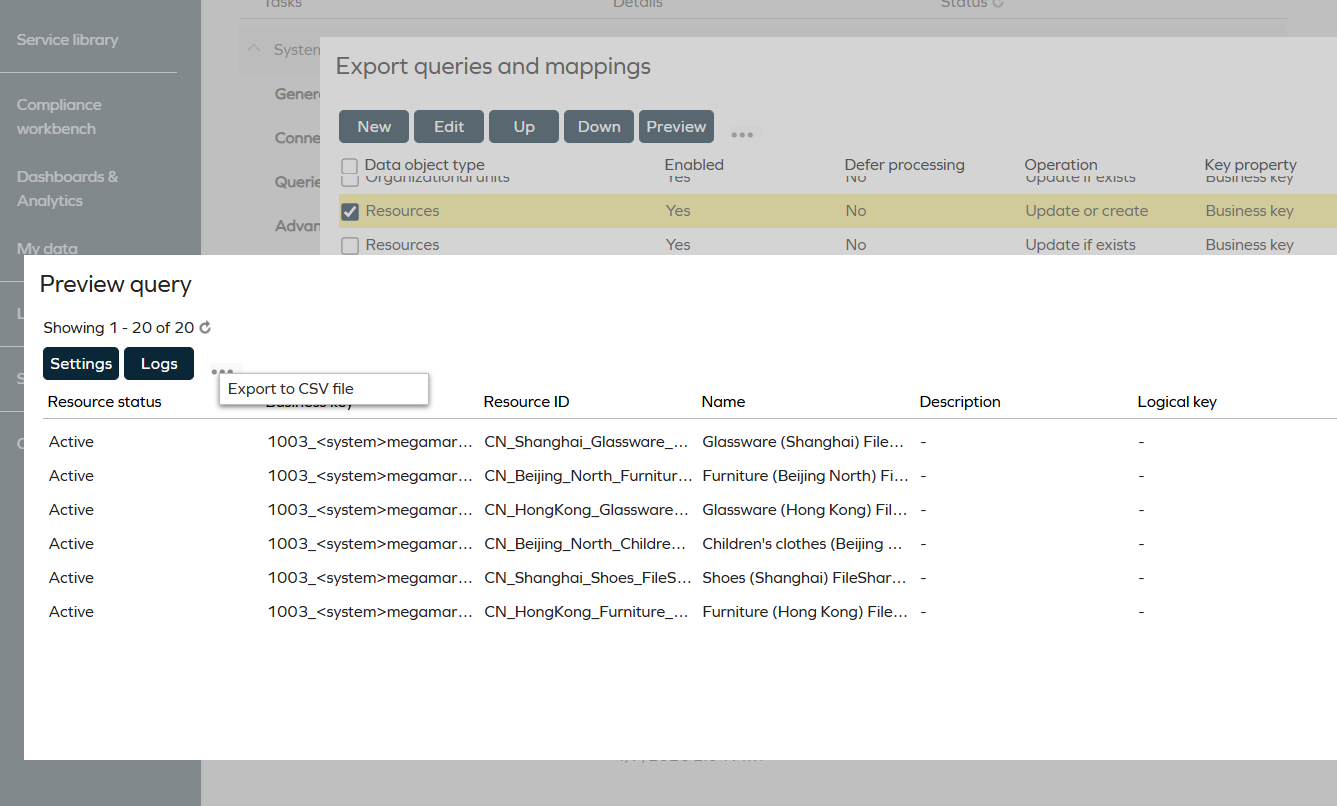
Task: Select the CN_HongKong_Glassware resource ID cell
Action: 588,510
